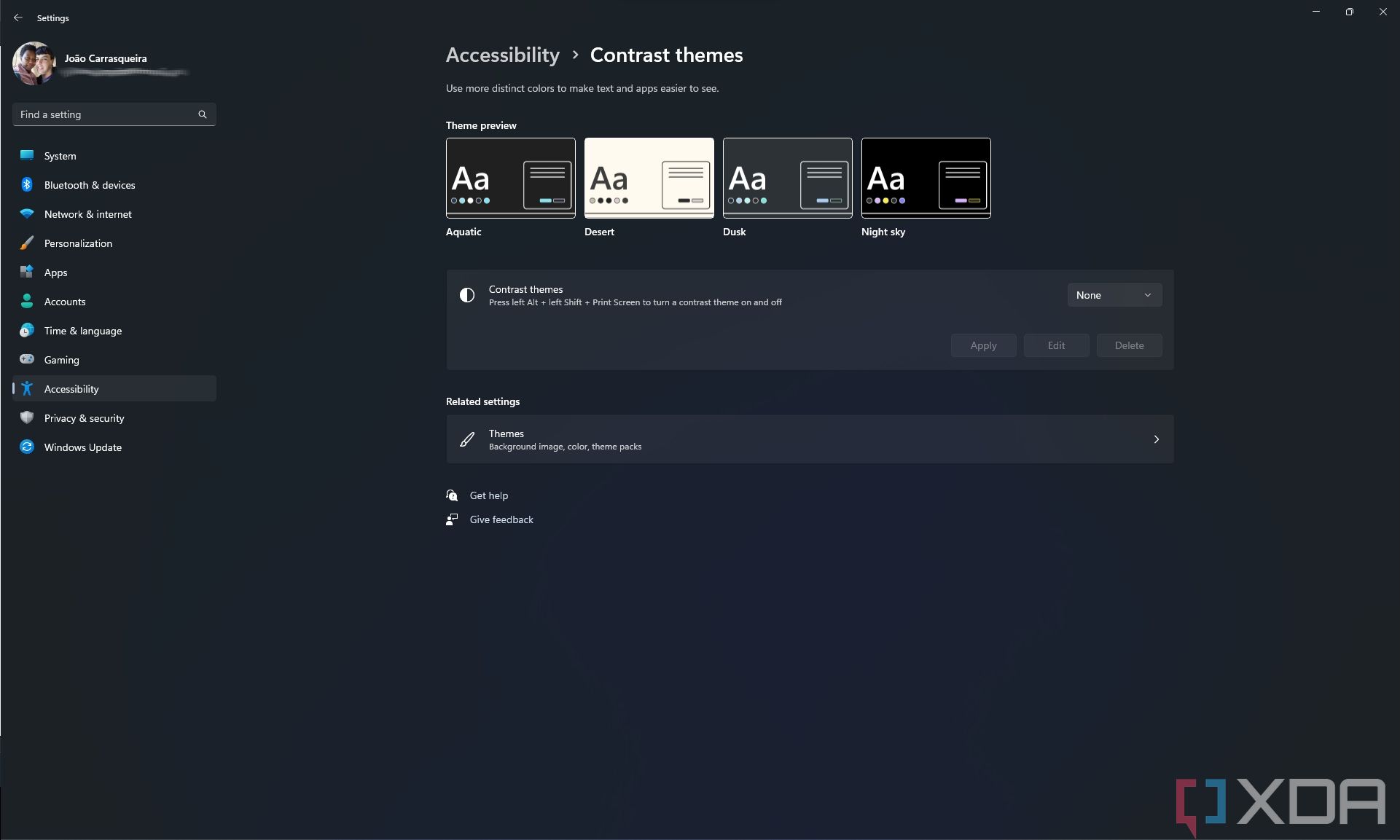Click the Give feedback icon
This screenshot has height=840, width=1400.
pos(452,519)
